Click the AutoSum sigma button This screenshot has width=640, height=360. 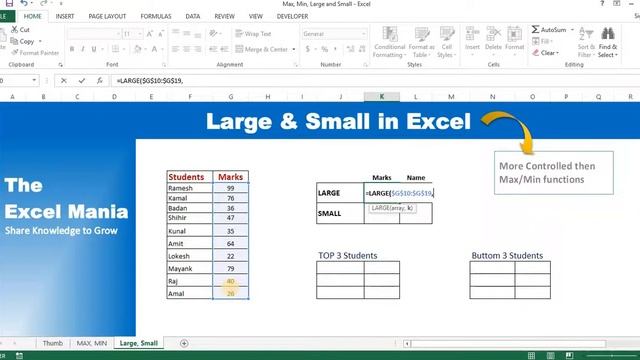(549, 29)
